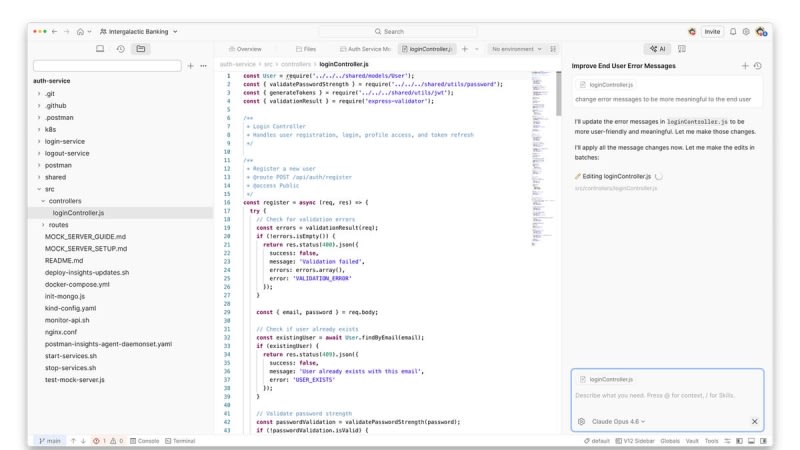Viewport: 800px width, 450px height.
Task: Open the Intergalactic Banking workspace dropdown
Action: (x=138, y=31)
